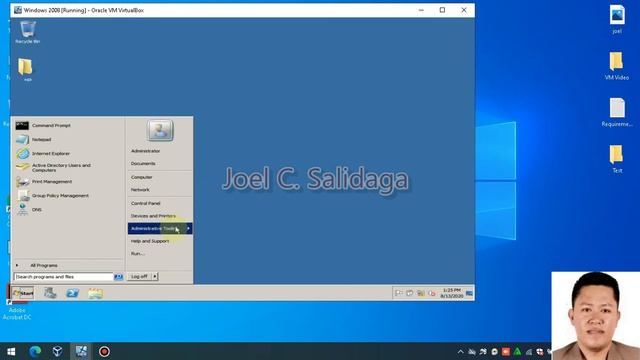Expand the Administrative Tools submenu
The width and height of the screenshot is (640, 360).
[x=160, y=229]
